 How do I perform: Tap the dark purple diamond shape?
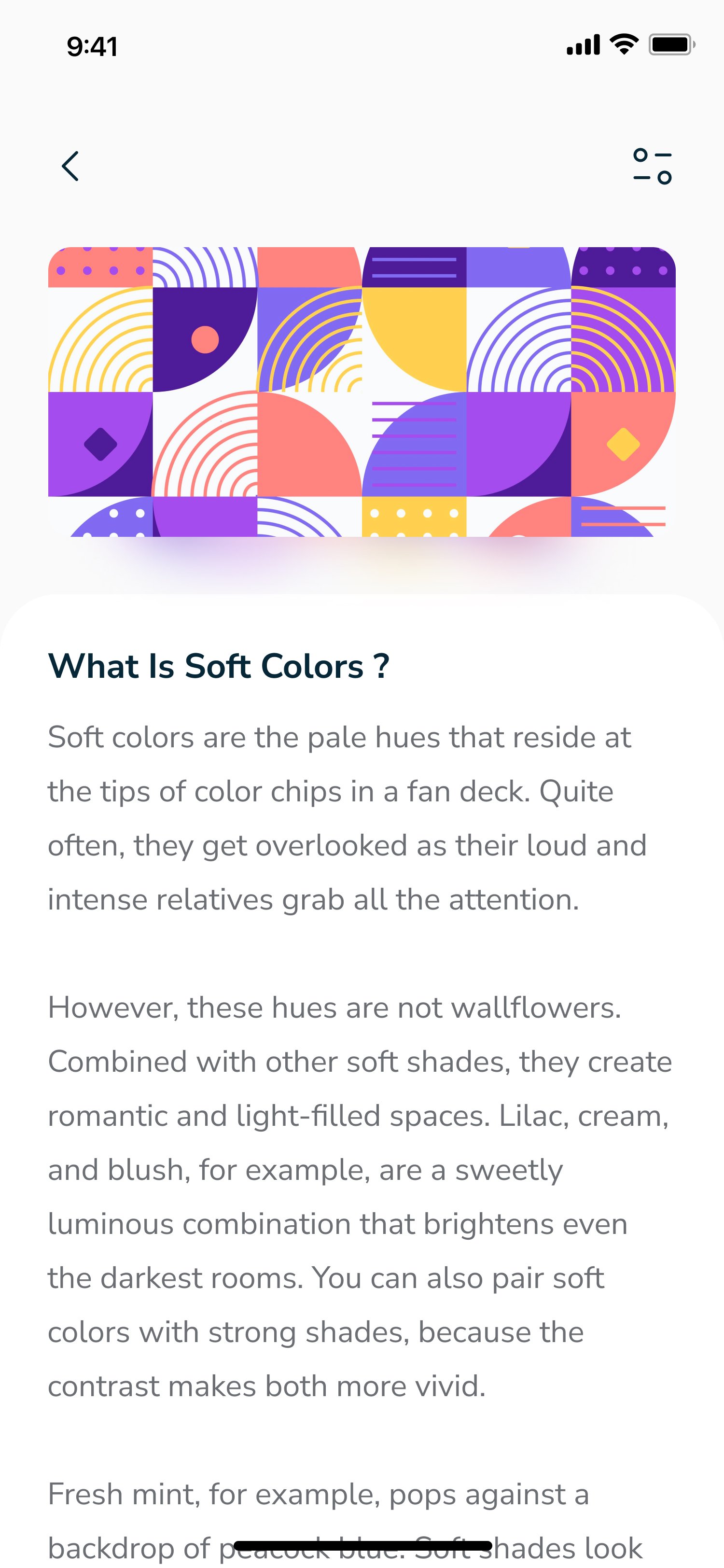tap(100, 444)
